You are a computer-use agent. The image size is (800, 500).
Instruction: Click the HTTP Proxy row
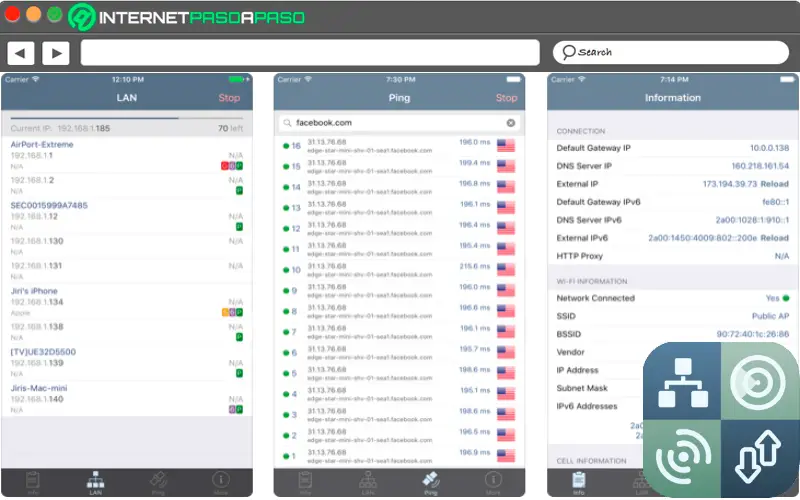[672, 256]
